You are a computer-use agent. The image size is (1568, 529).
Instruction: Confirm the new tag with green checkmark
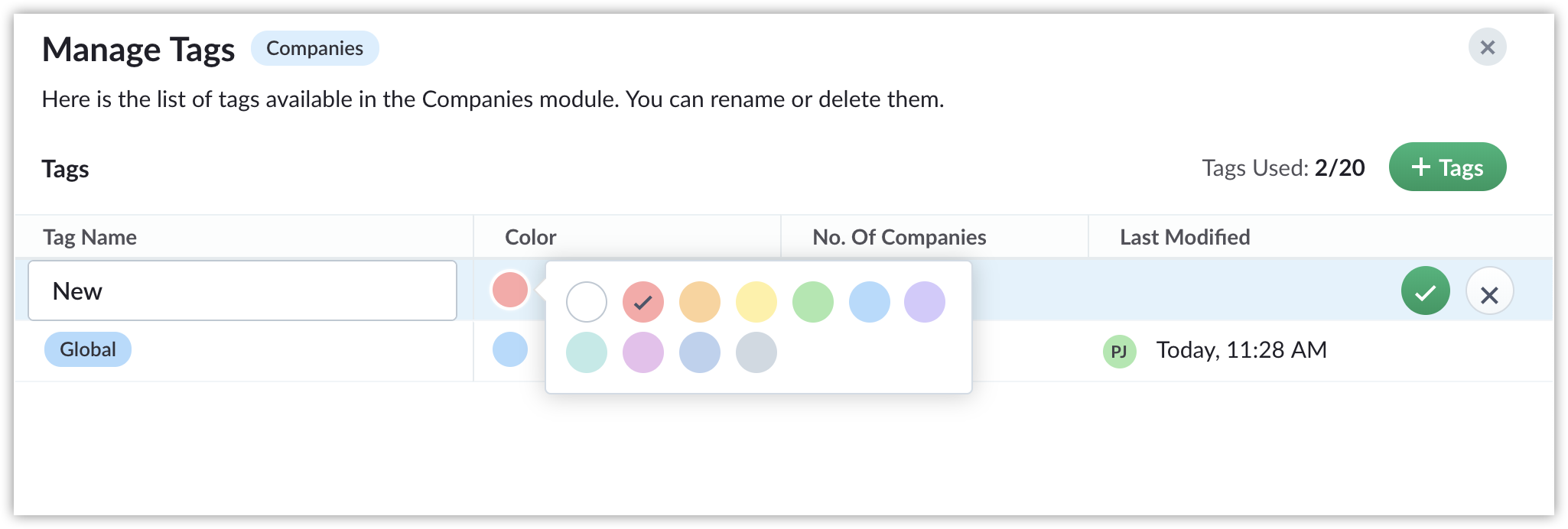[1425, 291]
